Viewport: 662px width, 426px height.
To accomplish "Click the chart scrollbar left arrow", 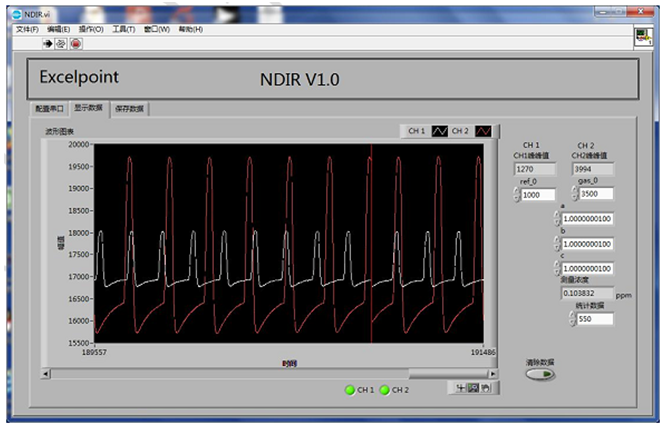I will pyautogui.click(x=46, y=374).
